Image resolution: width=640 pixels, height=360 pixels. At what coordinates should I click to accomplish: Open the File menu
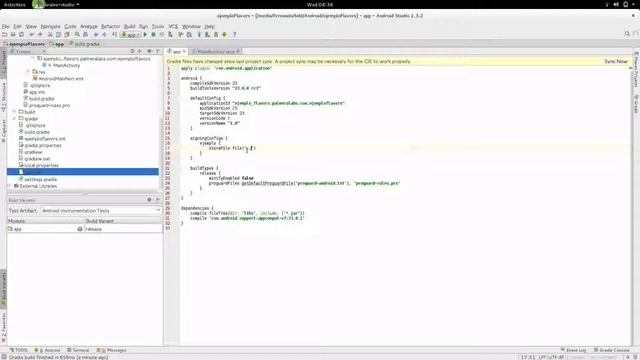tap(6, 26)
